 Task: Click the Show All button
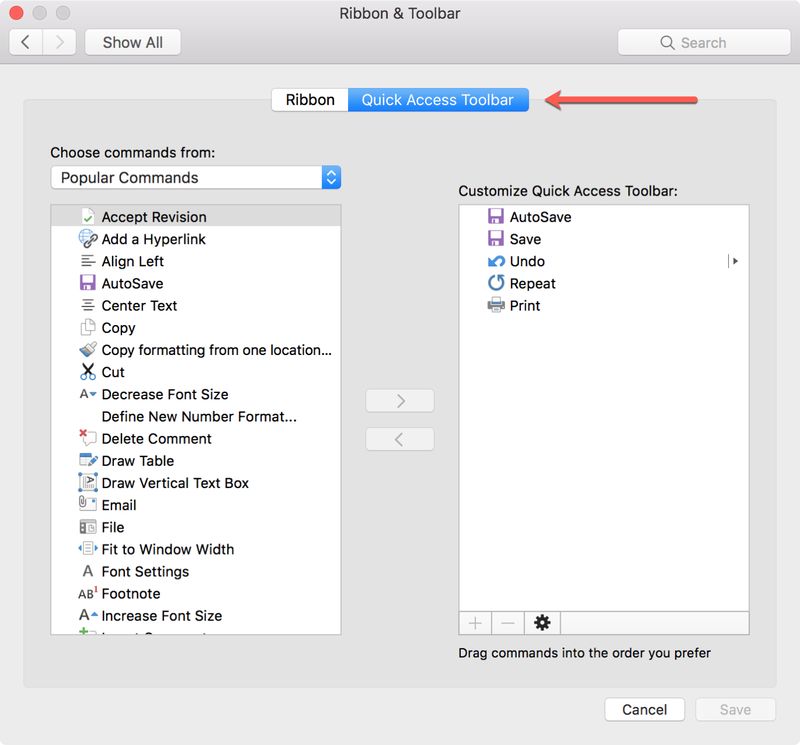tap(133, 42)
